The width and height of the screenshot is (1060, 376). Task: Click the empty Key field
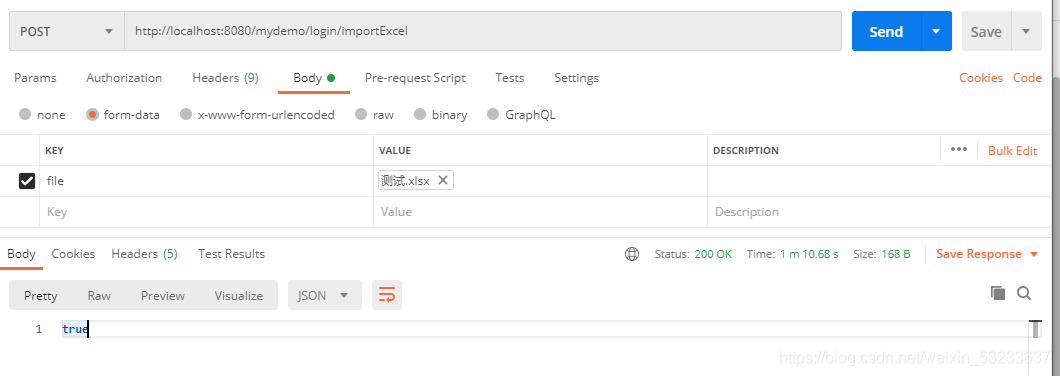pyautogui.click(x=206, y=212)
